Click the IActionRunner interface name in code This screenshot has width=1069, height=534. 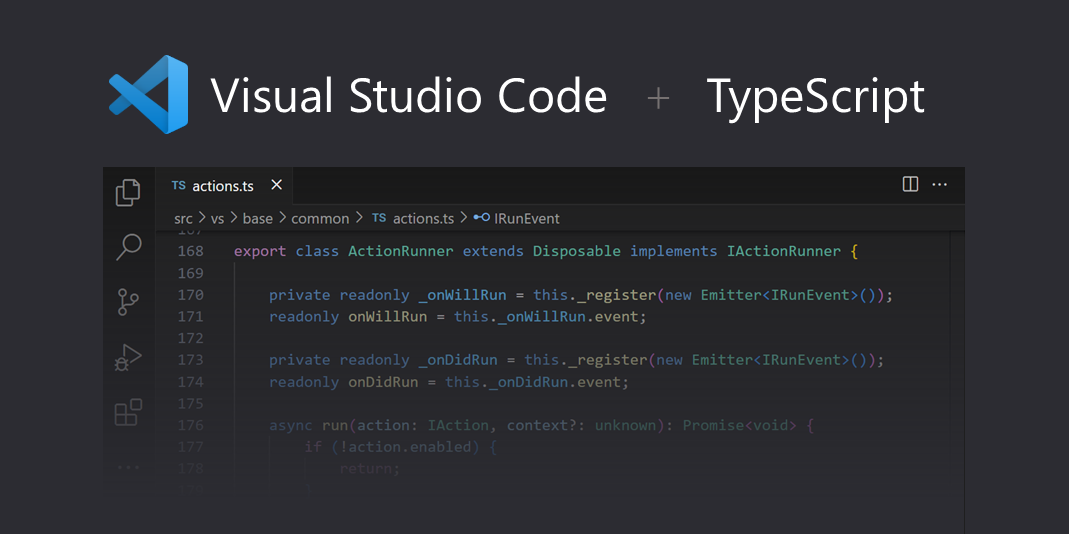coord(783,251)
